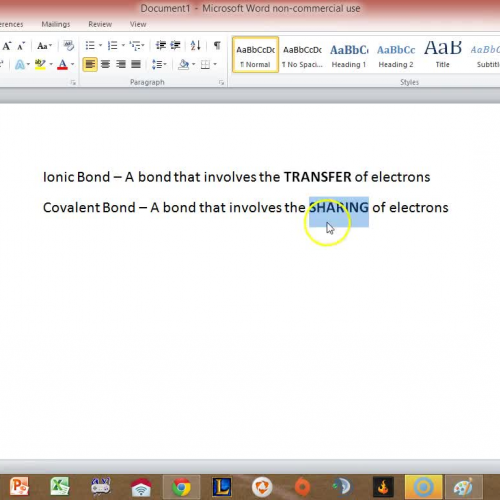Open numbering library dropdown arrow

(x=123, y=45)
